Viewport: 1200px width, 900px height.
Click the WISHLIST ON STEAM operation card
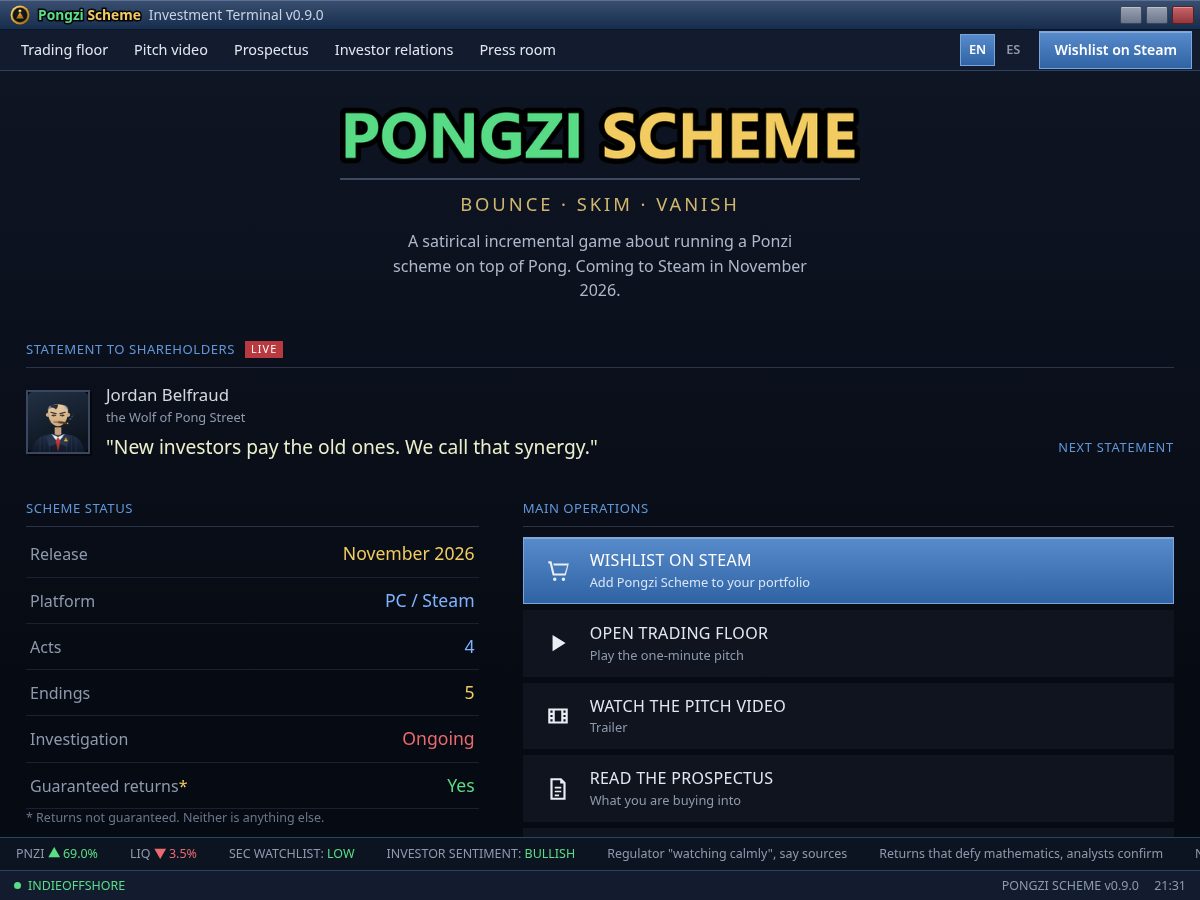click(848, 570)
